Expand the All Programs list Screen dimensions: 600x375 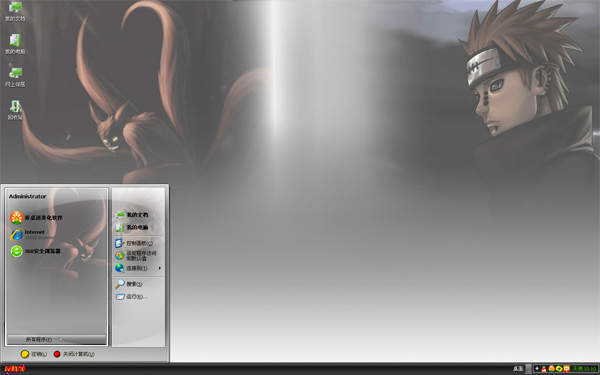click(56, 339)
